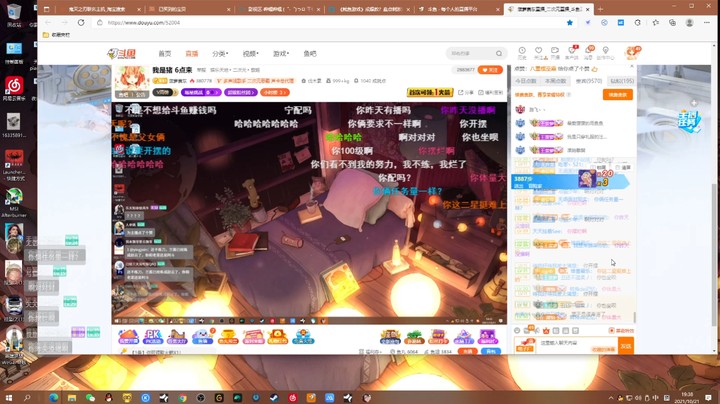Click the browser address bar URL
This screenshot has height=404, width=720.
pos(144,22)
